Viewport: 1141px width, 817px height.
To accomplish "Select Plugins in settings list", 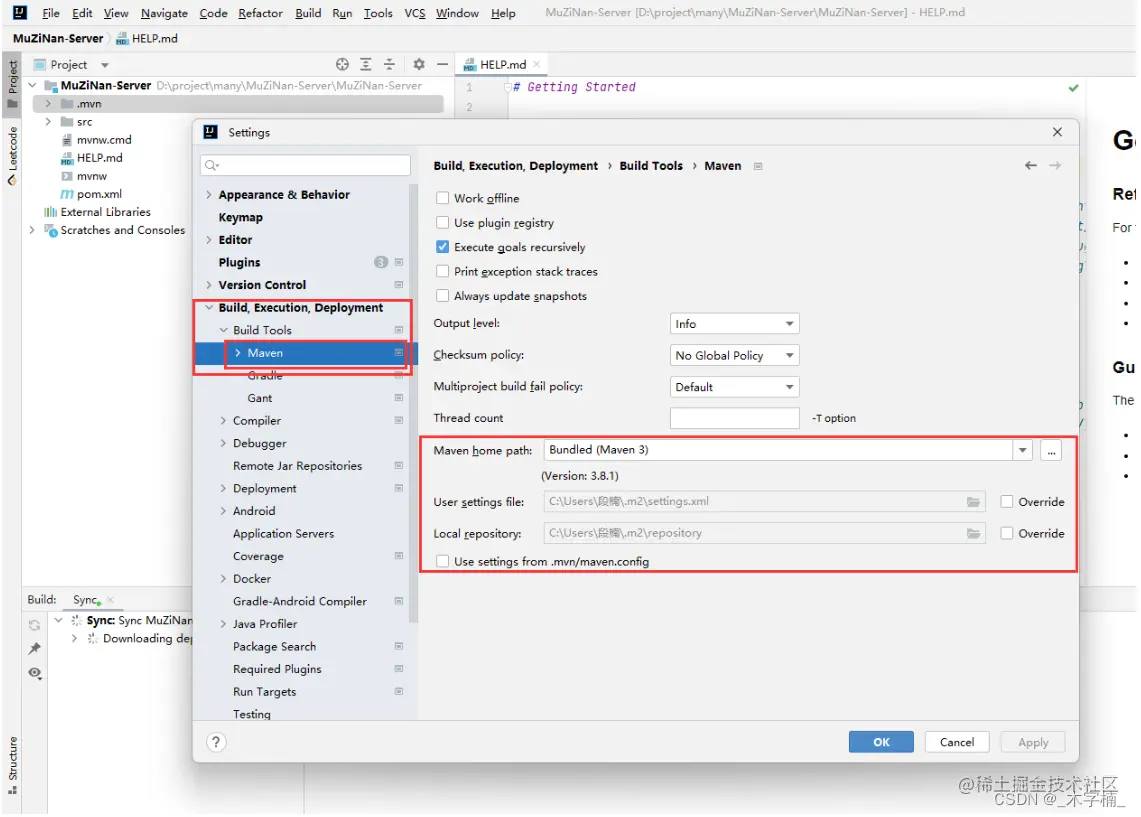I will click(239, 262).
